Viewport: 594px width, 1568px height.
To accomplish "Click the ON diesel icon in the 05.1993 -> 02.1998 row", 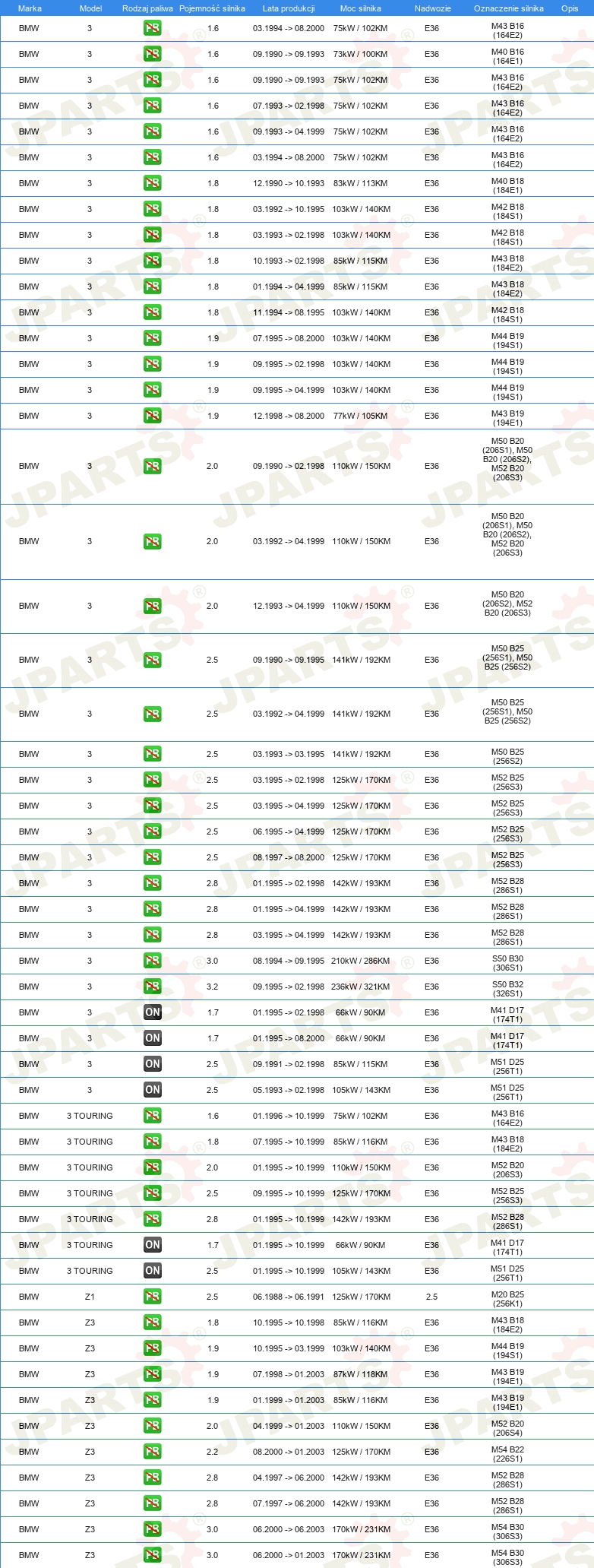I will coord(152,1090).
